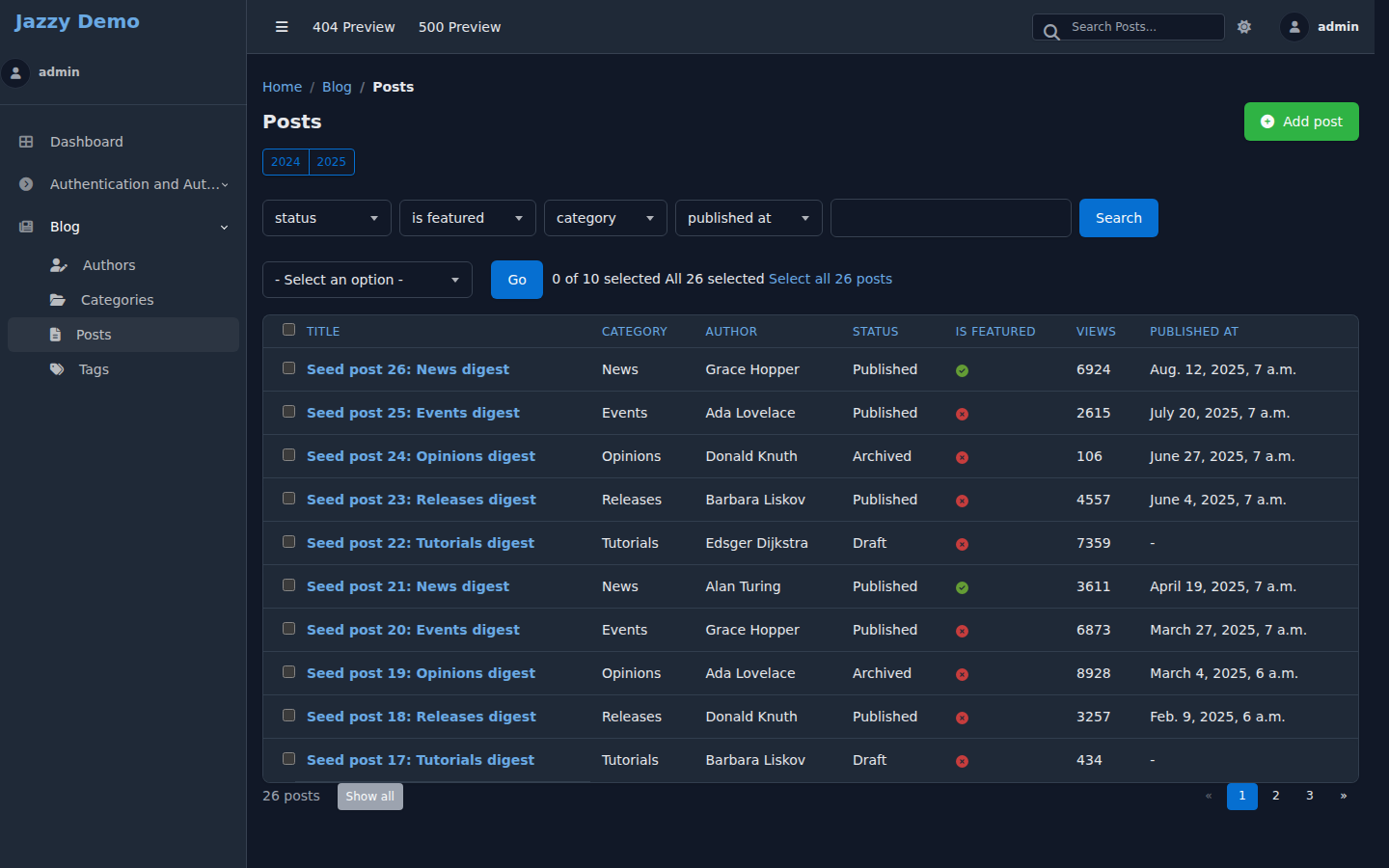
Task: Click Blog in the breadcrumb
Action: pyautogui.click(x=337, y=87)
